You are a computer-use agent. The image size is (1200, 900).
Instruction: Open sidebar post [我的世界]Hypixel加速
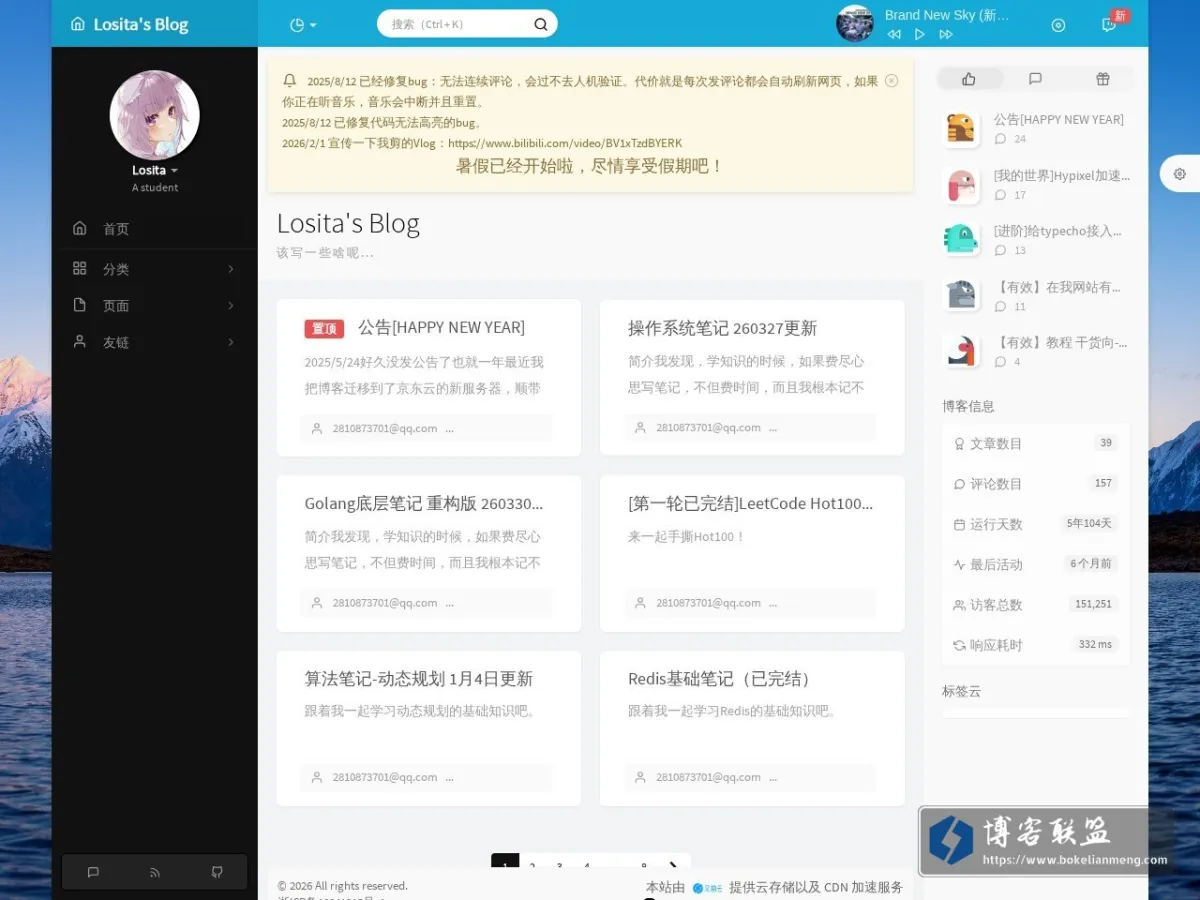1062,176
